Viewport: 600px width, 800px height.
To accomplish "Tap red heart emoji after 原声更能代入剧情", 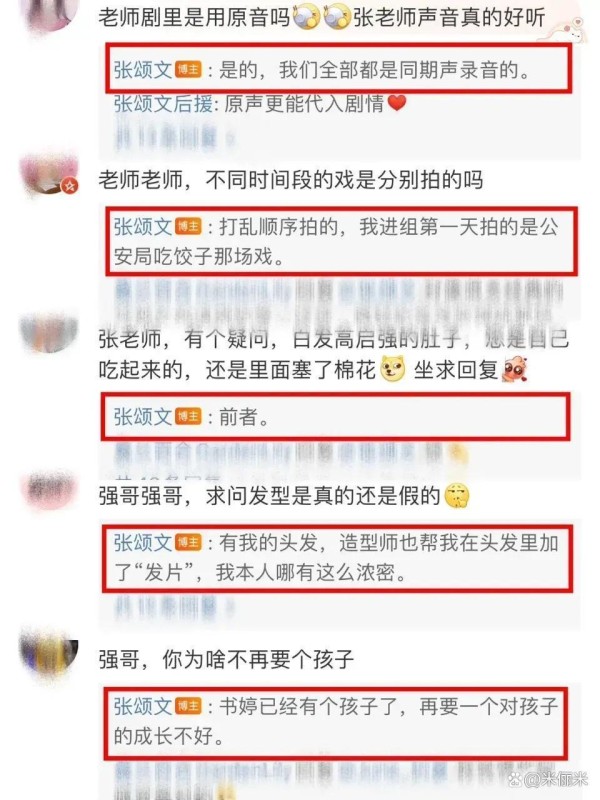I will (397, 103).
